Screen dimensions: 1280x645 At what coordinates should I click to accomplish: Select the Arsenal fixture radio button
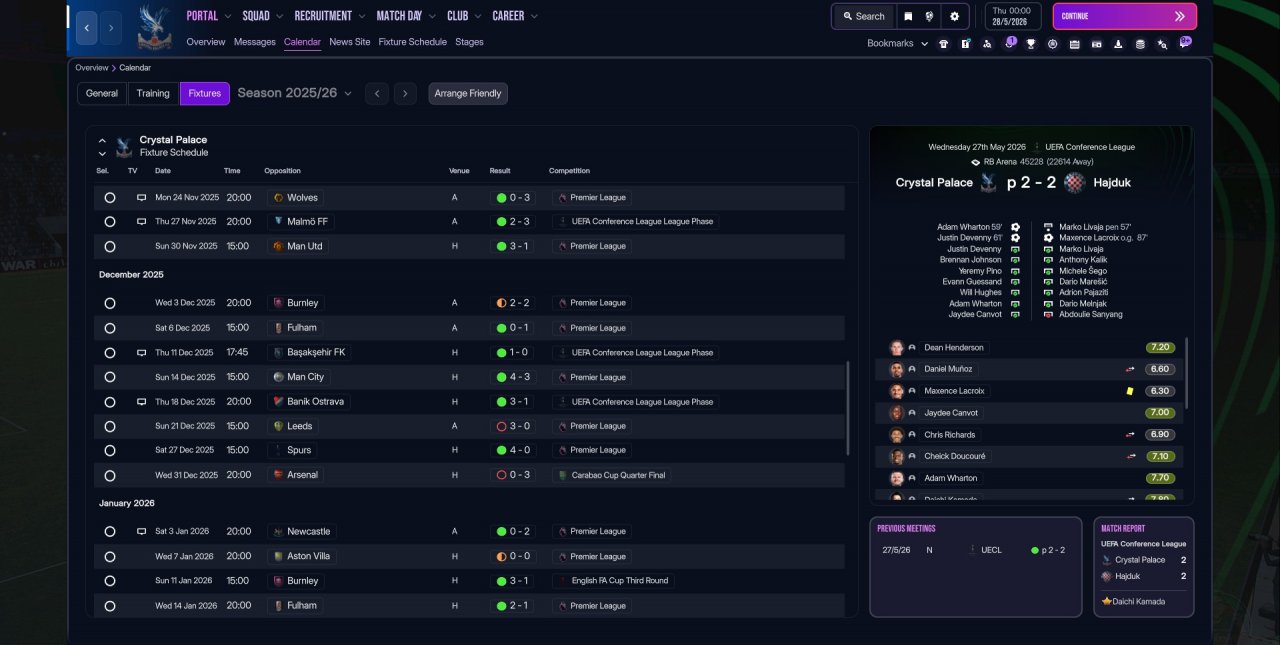110,475
